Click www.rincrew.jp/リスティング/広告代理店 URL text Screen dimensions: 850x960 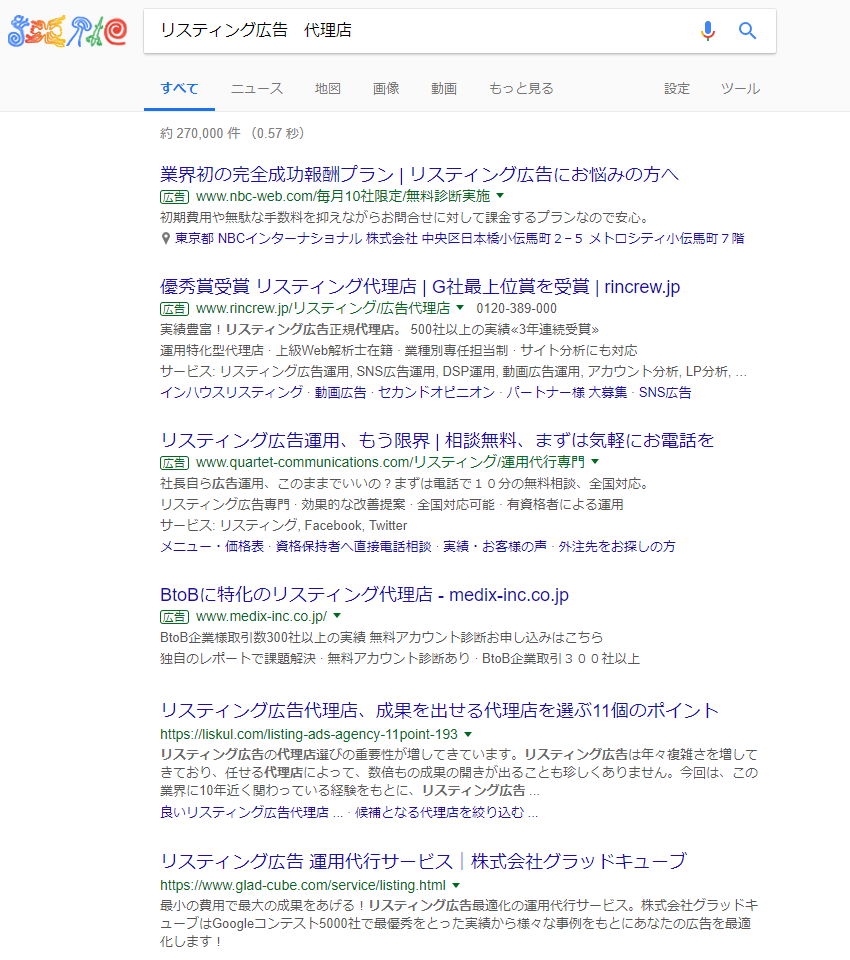click(x=323, y=309)
